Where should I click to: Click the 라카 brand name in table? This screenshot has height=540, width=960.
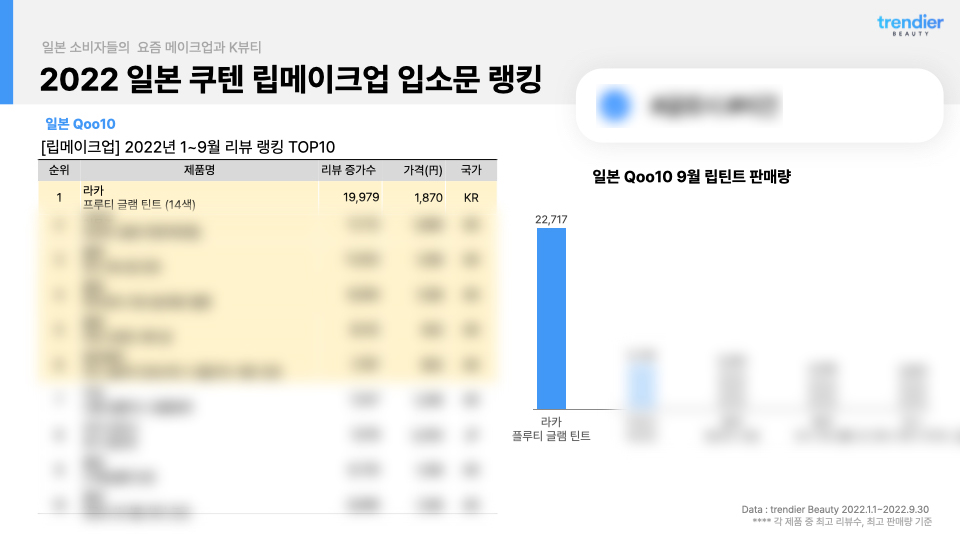[x=94, y=190]
